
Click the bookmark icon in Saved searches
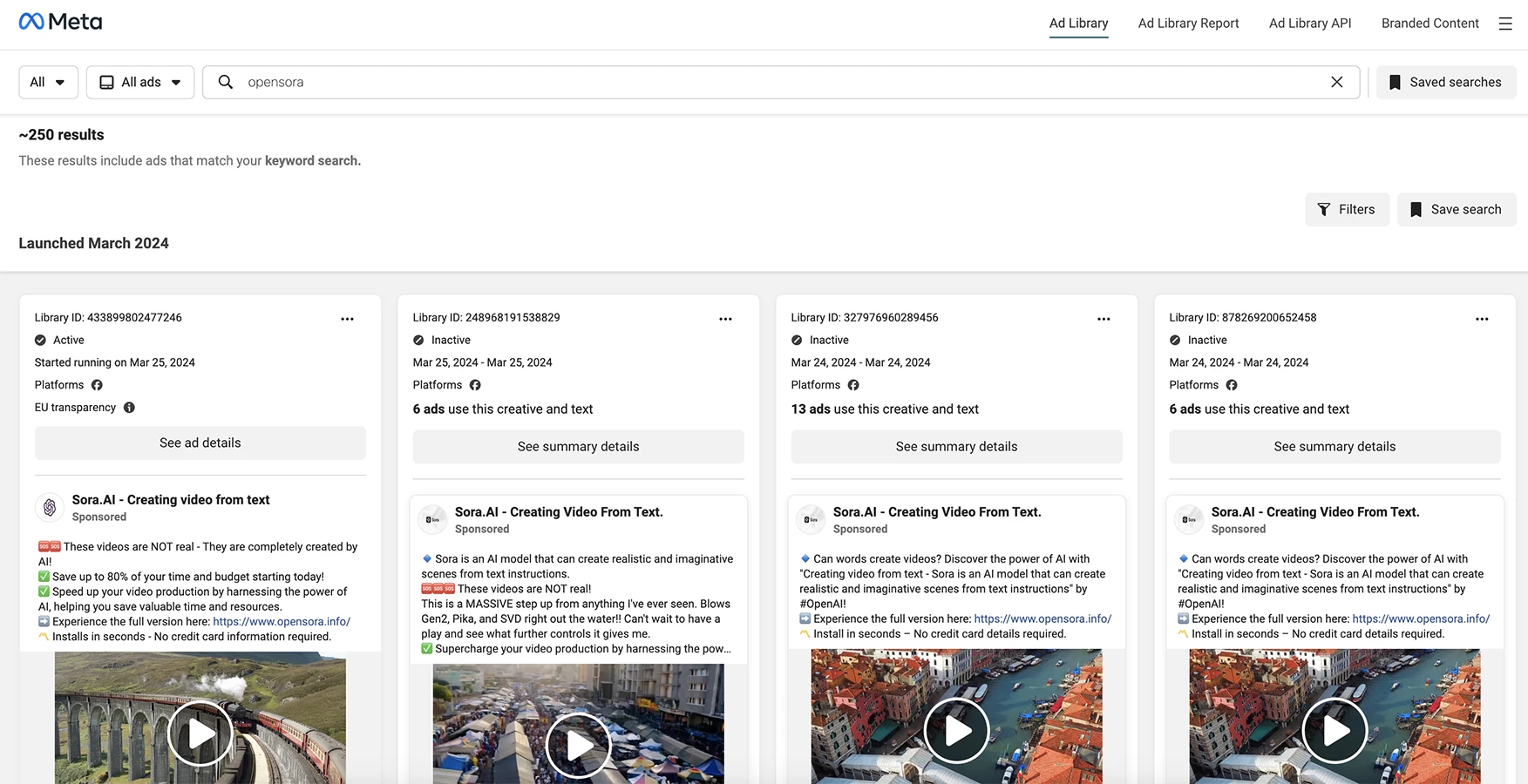(x=1395, y=82)
